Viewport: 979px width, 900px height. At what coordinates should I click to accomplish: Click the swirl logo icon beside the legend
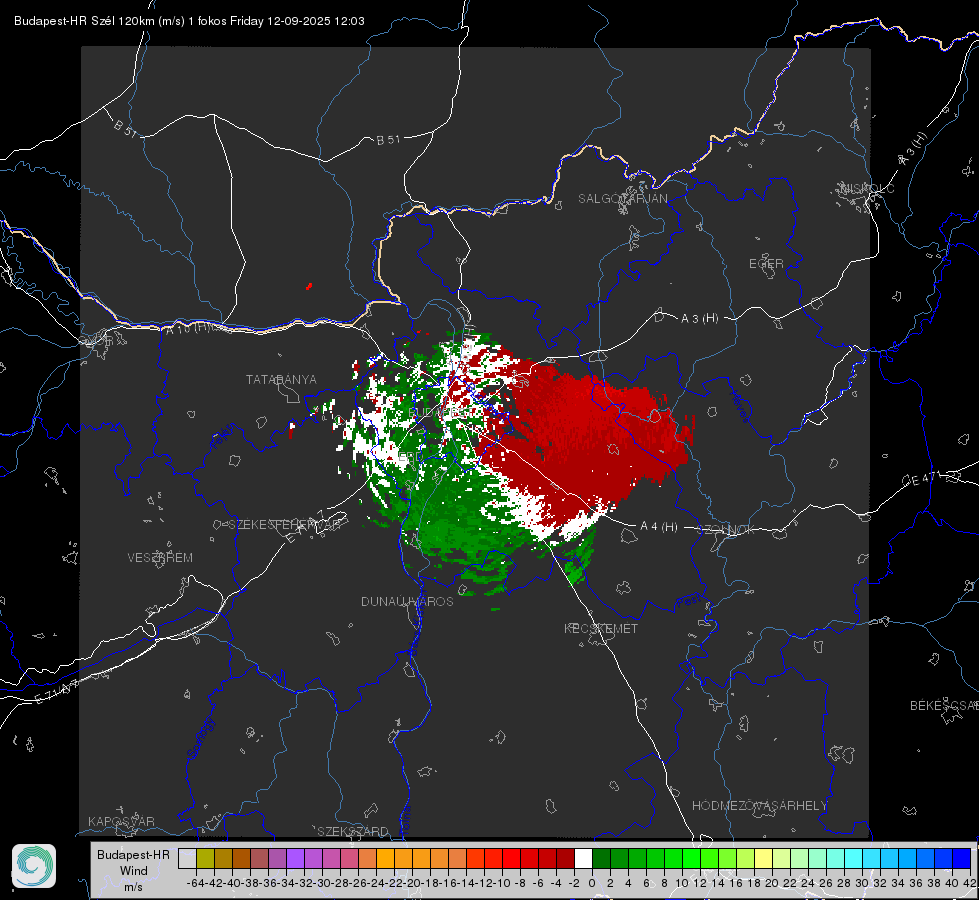[x=34, y=866]
